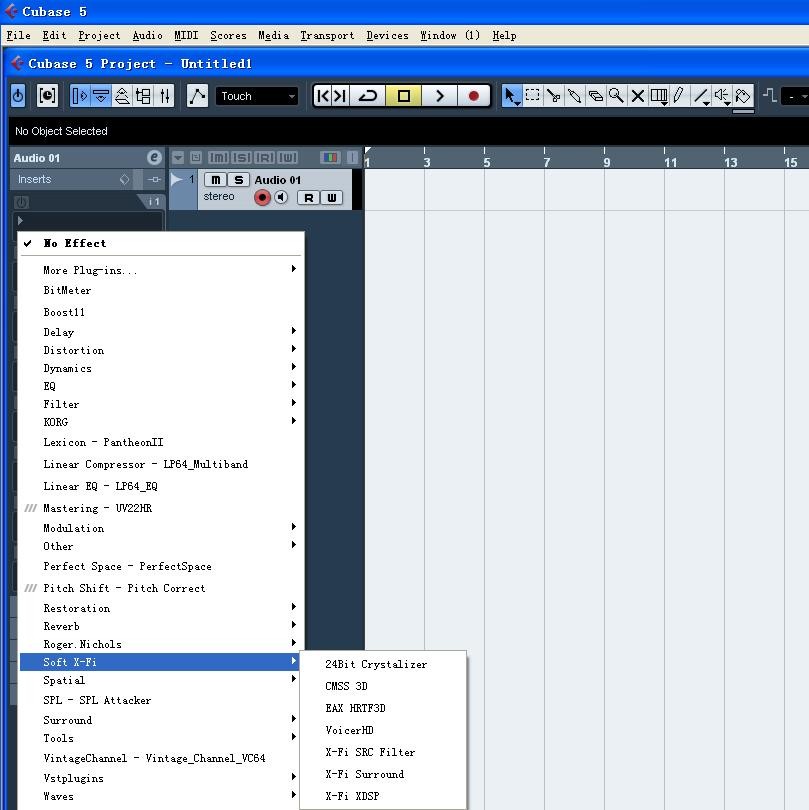Screen dimensions: 809x810
Task: Click the Show Overview icon
Action: [122, 96]
